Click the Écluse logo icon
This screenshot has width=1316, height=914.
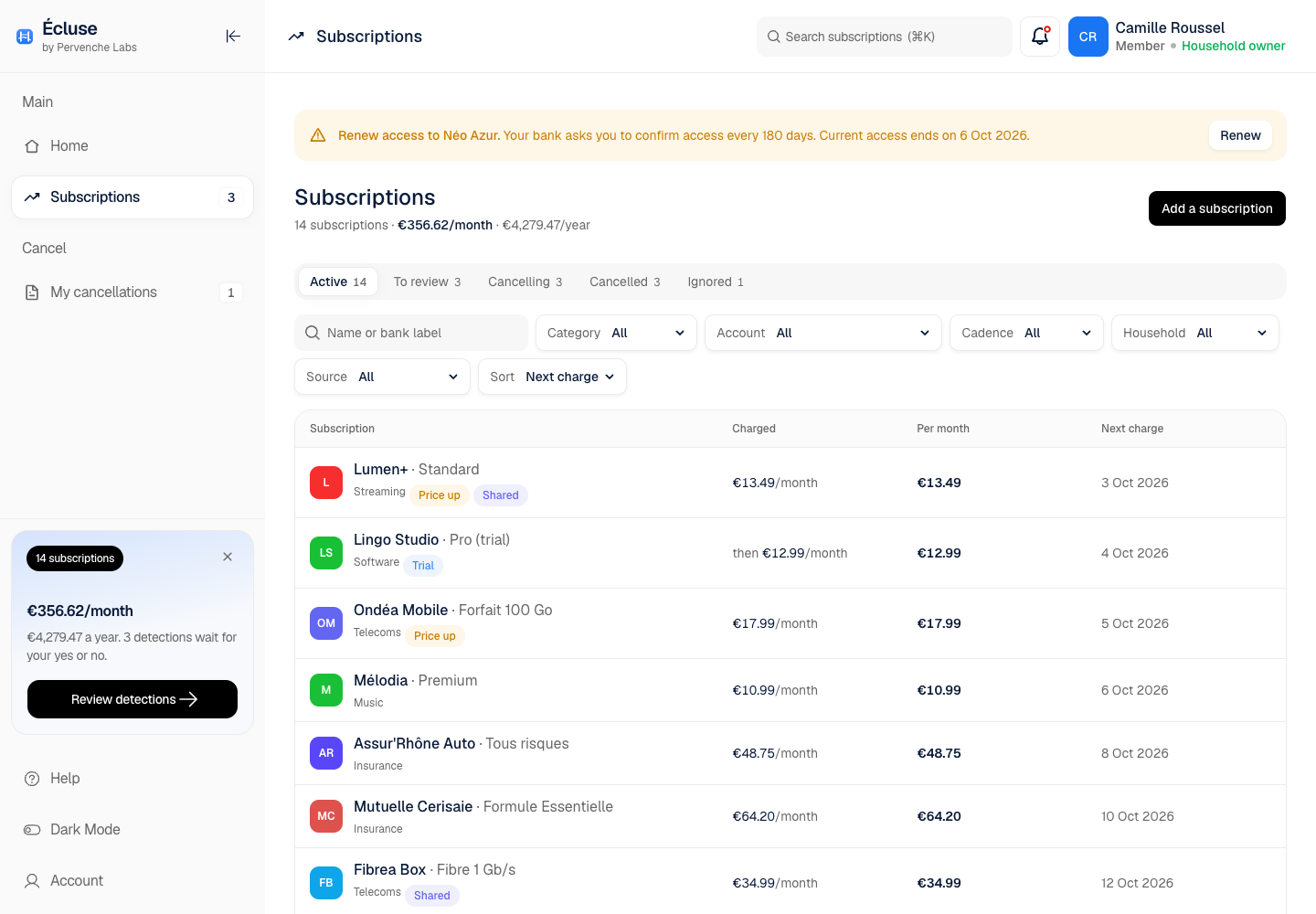tap(25, 37)
